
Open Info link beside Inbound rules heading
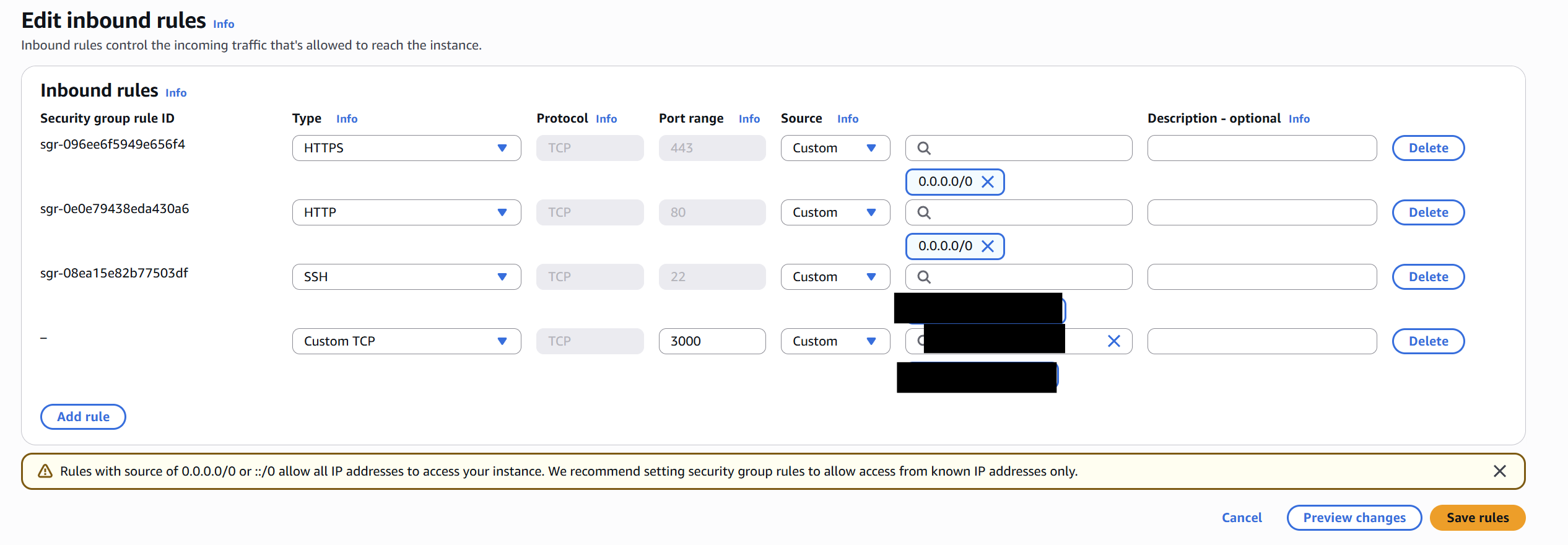click(176, 93)
